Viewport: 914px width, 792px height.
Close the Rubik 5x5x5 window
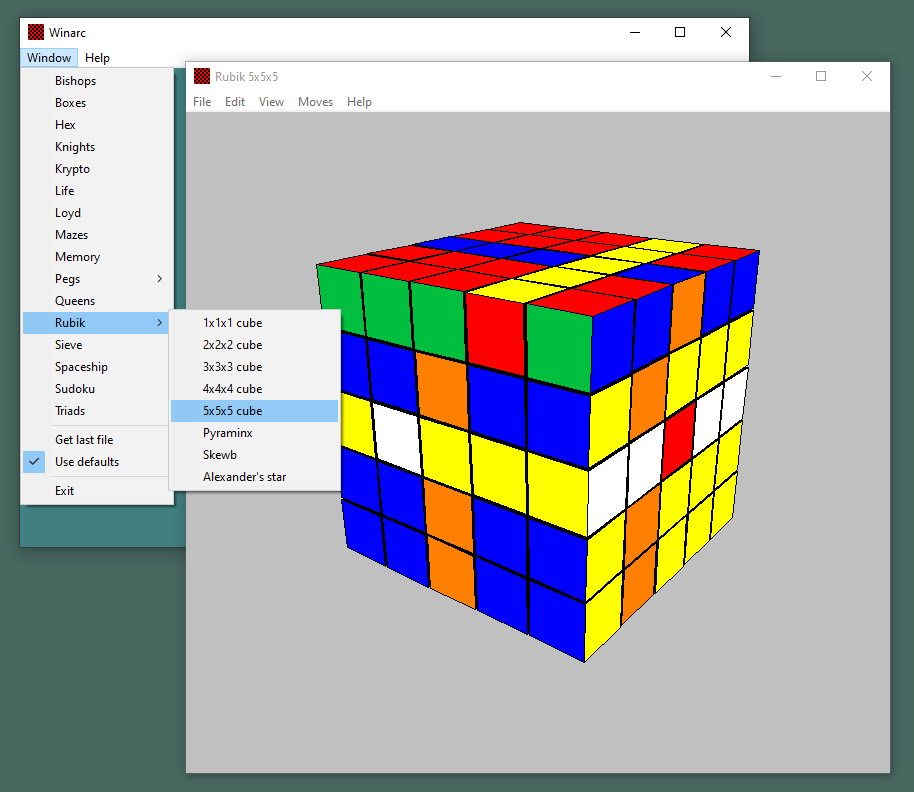(x=867, y=76)
